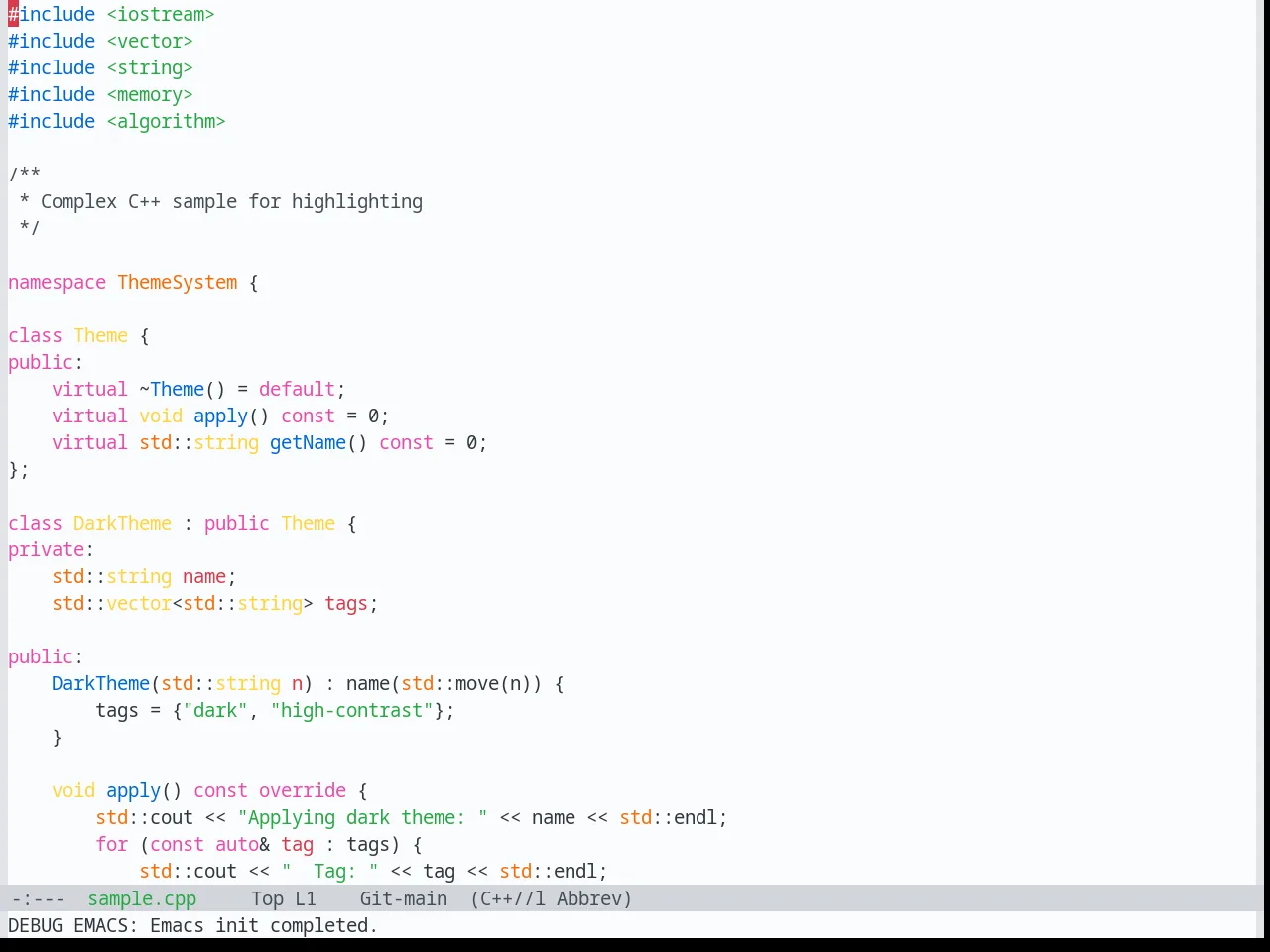The image size is (1270, 952).
Task: Click on '~Theme' destructor name
Action: tap(172, 389)
